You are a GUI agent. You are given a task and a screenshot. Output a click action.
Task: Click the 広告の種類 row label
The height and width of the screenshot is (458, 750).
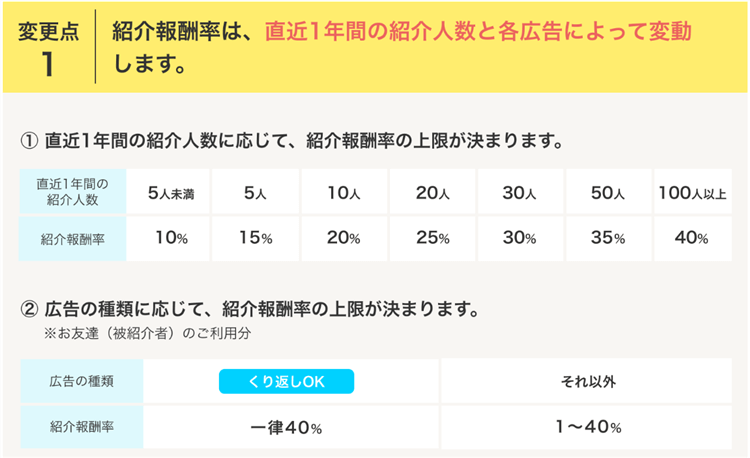81,381
